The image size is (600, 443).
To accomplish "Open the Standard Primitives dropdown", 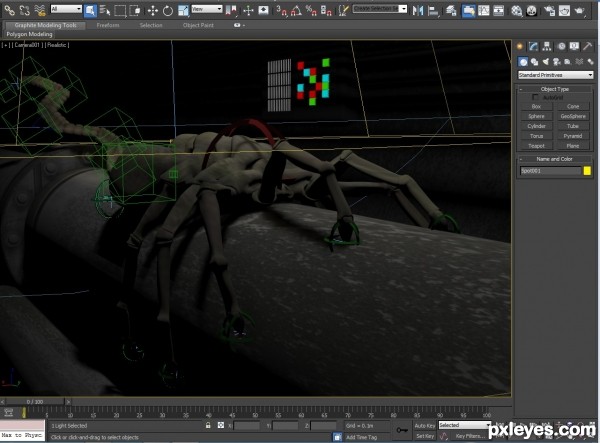I will click(x=556, y=75).
